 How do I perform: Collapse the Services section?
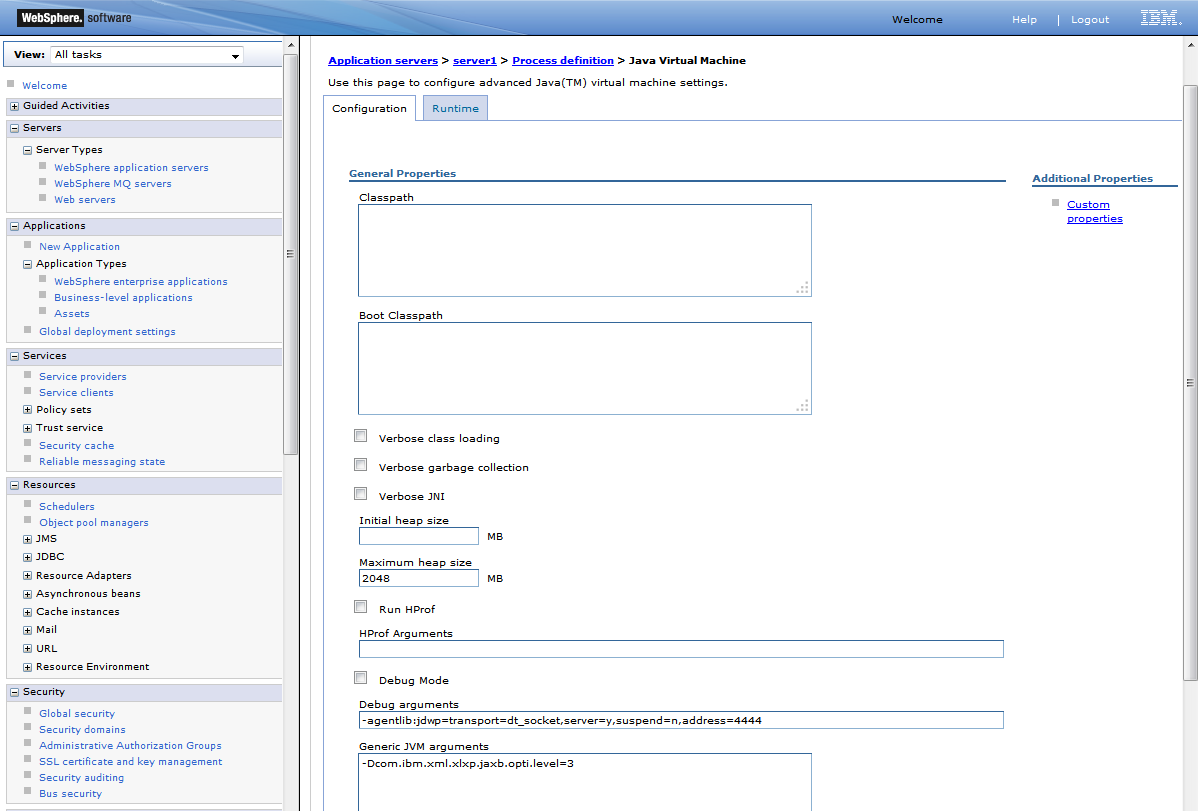pyautogui.click(x=15, y=356)
